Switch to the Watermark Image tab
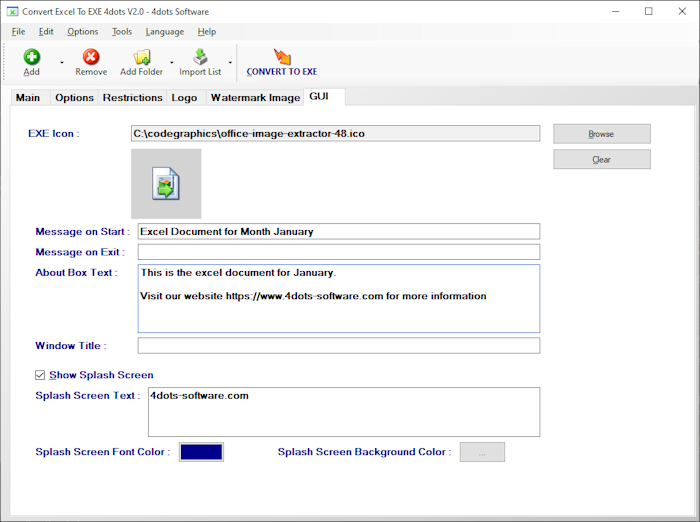The height and width of the screenshot is (522, 700). tap(255, 98)
